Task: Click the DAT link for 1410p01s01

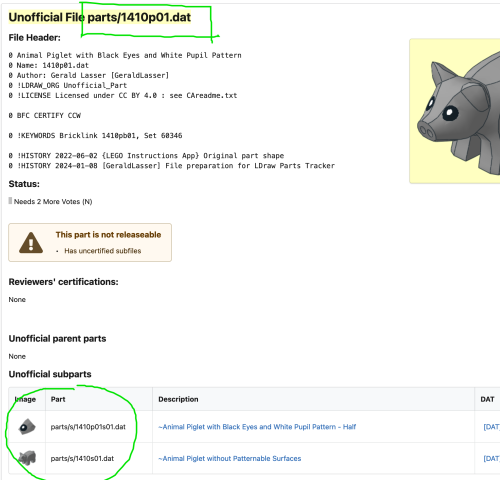Action: (x=491, y=427)
